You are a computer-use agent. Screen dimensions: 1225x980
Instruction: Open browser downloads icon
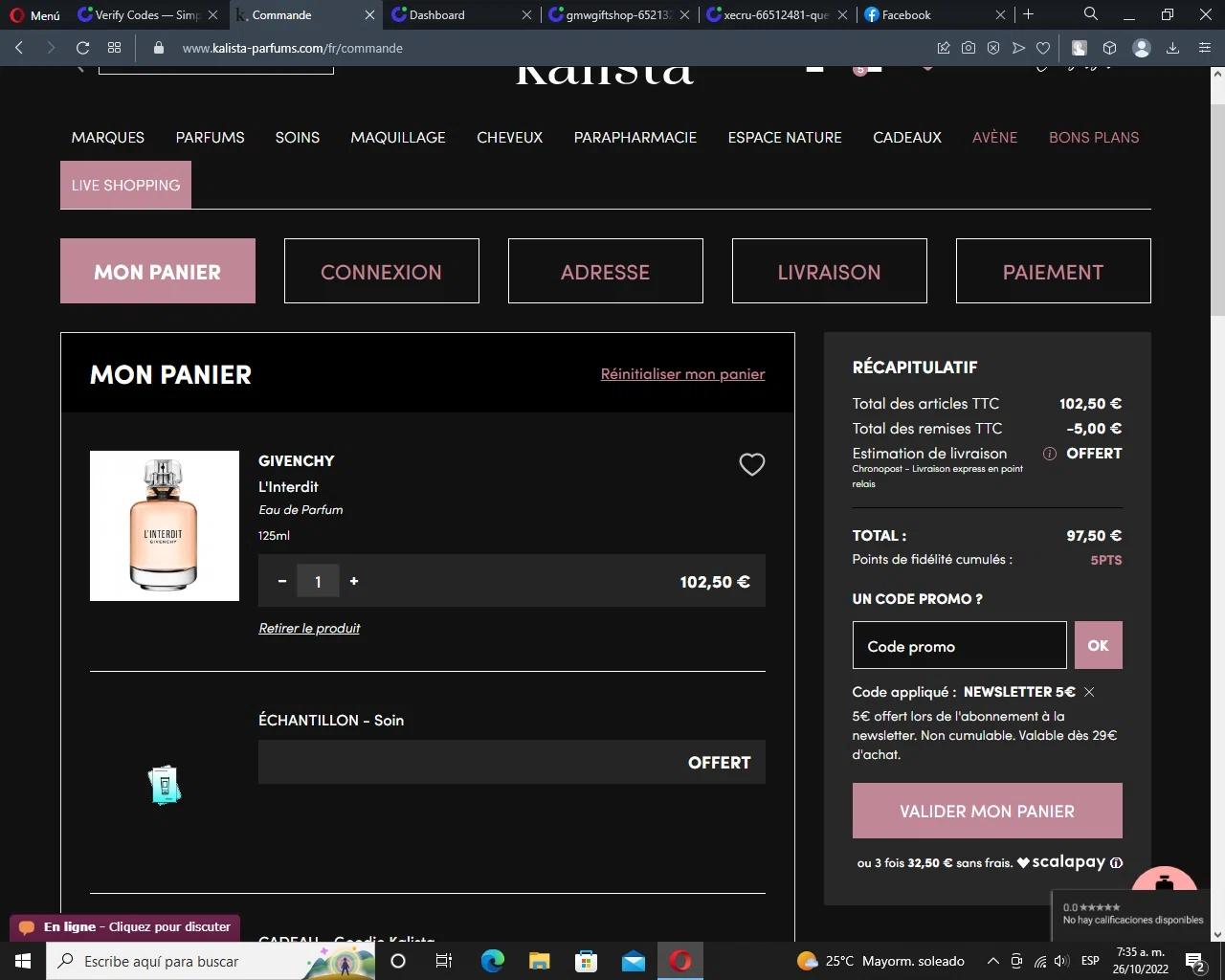point(1172,48)
